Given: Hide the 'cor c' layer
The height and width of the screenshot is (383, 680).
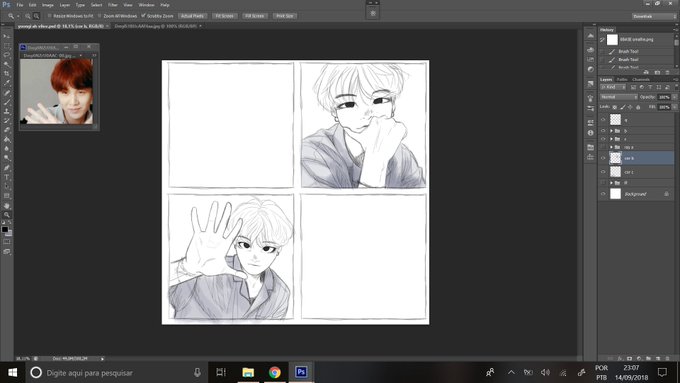Looking at the screenshot, I should pyautogui.click(x=603, y=172).
